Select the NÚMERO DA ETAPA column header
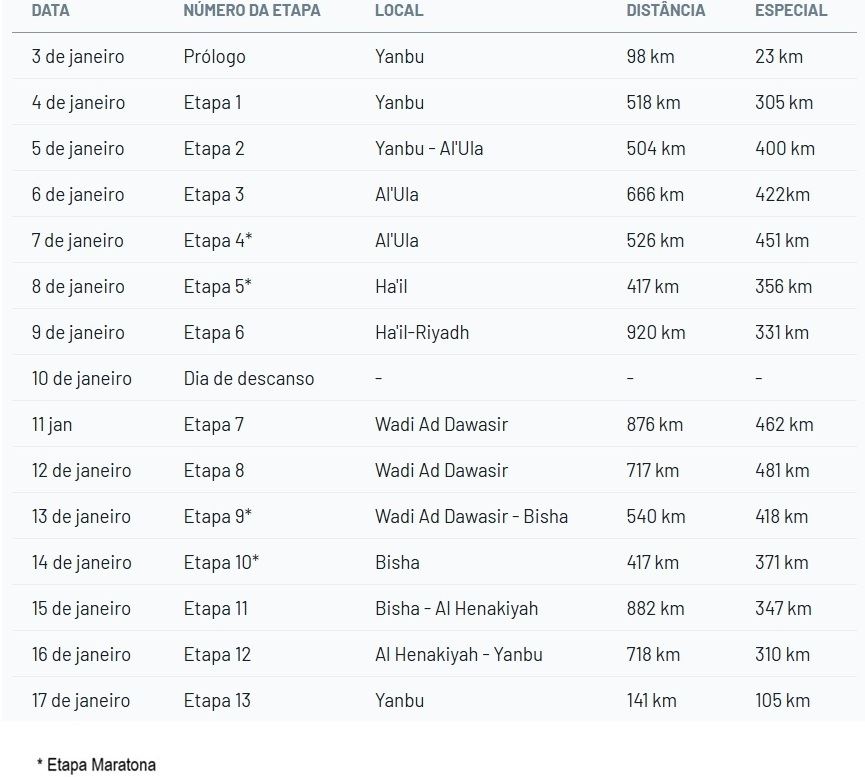The image size is (865, 777). click(254, 11)
